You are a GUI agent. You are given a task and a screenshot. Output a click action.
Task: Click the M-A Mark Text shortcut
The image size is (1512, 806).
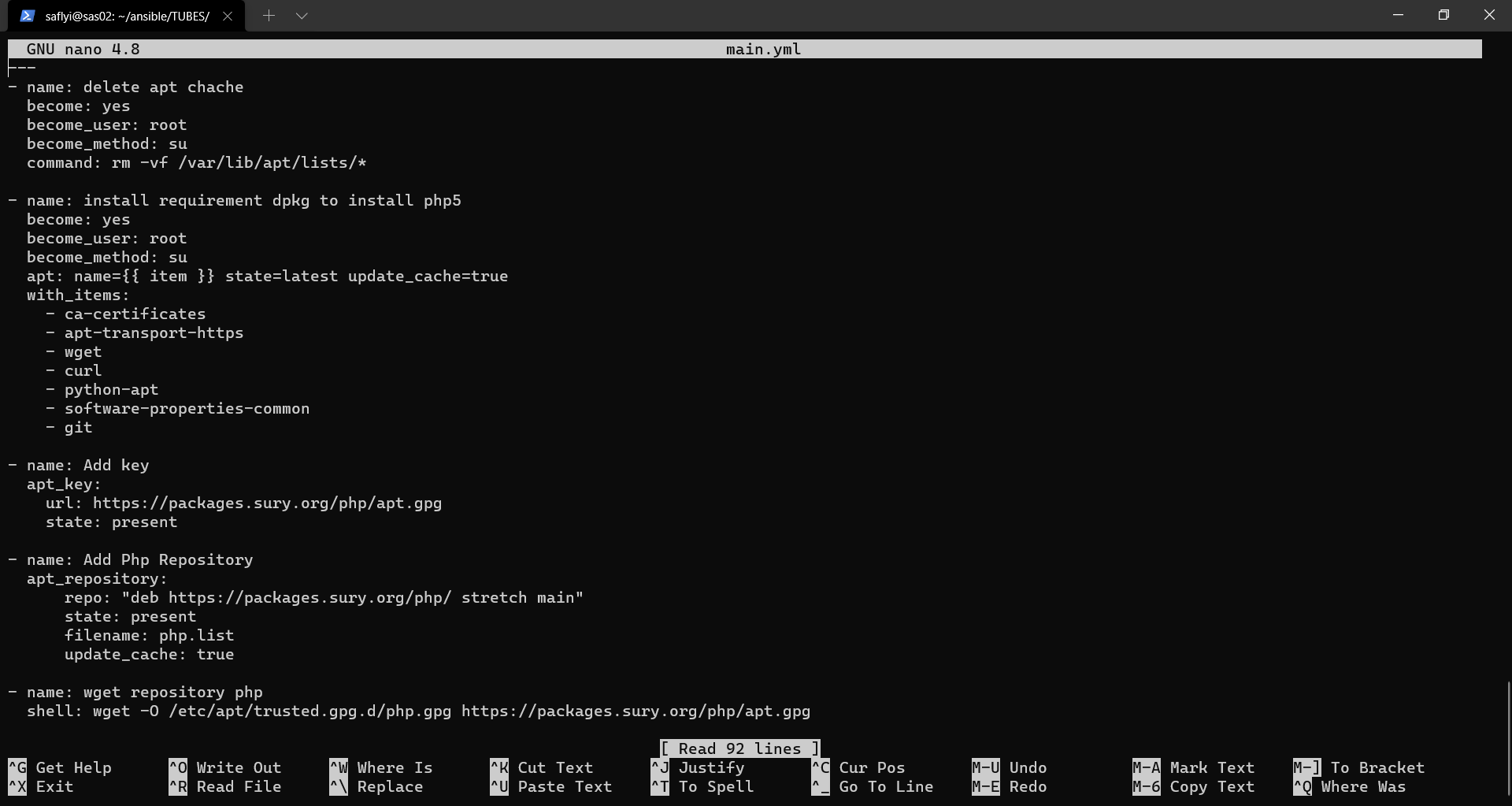pos(1194,767)
